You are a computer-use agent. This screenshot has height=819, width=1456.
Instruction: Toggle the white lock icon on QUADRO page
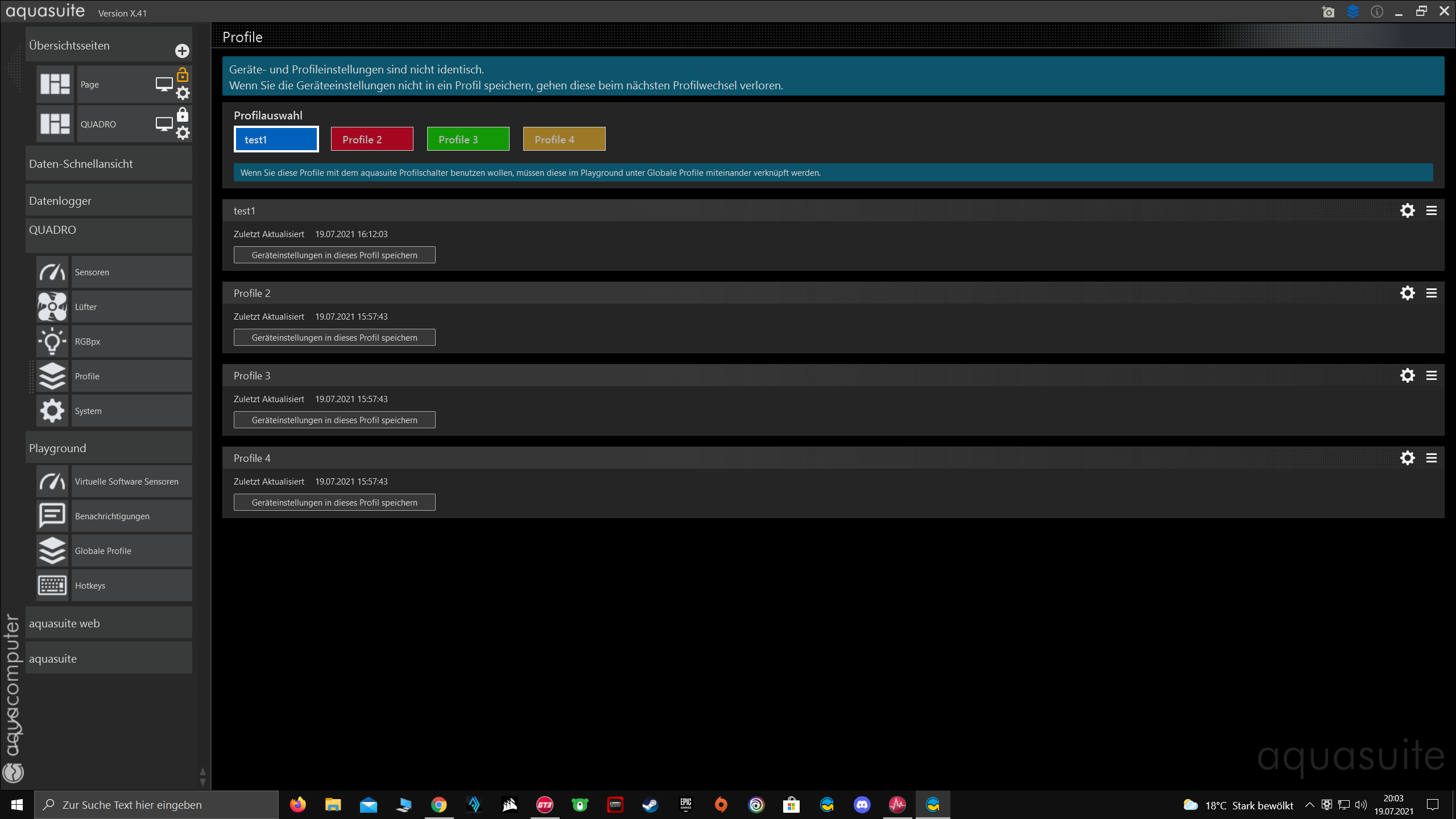(183, 115)
